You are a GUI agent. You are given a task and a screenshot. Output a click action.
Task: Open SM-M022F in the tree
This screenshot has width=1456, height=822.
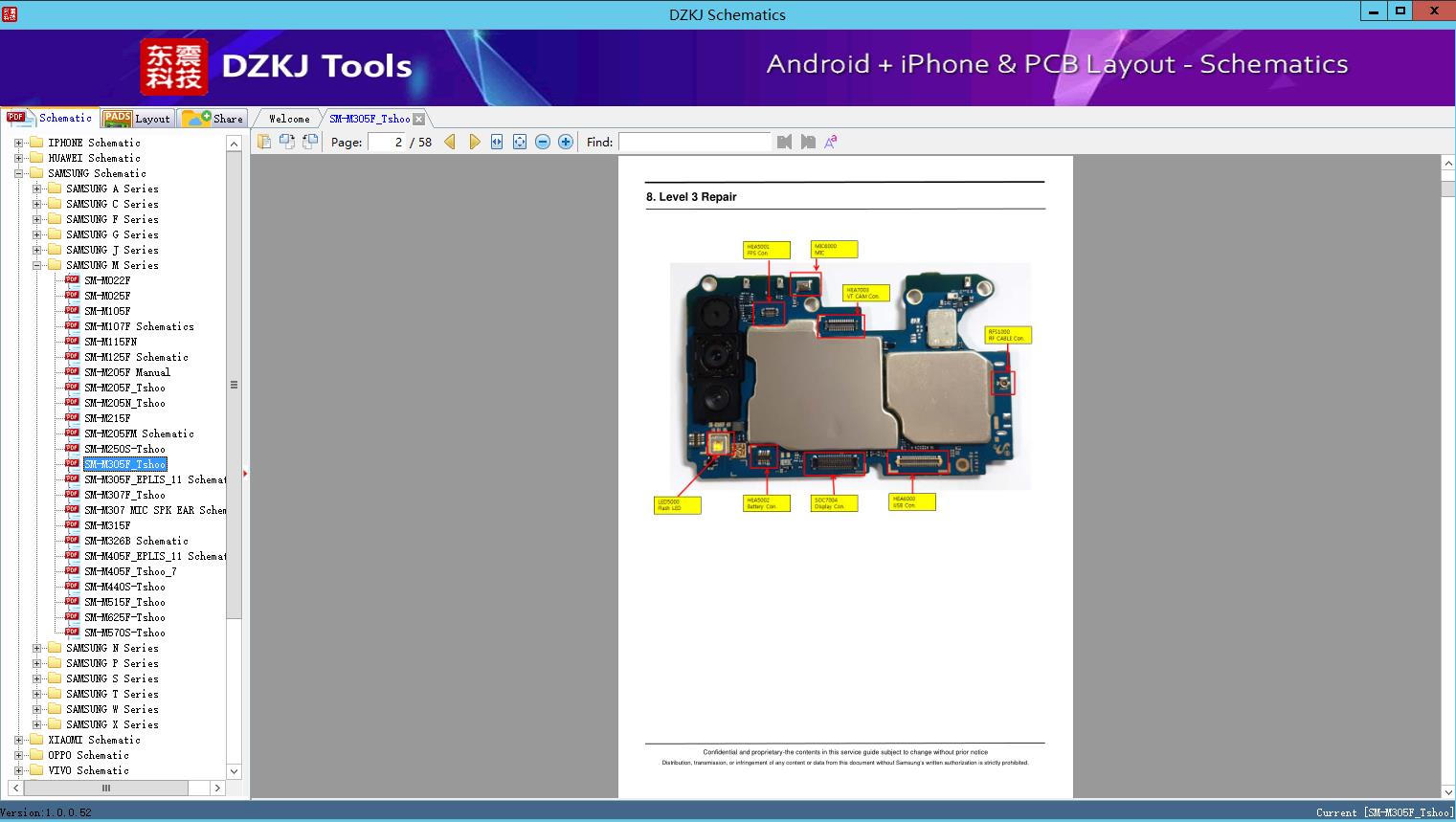(x=107, y=280)
